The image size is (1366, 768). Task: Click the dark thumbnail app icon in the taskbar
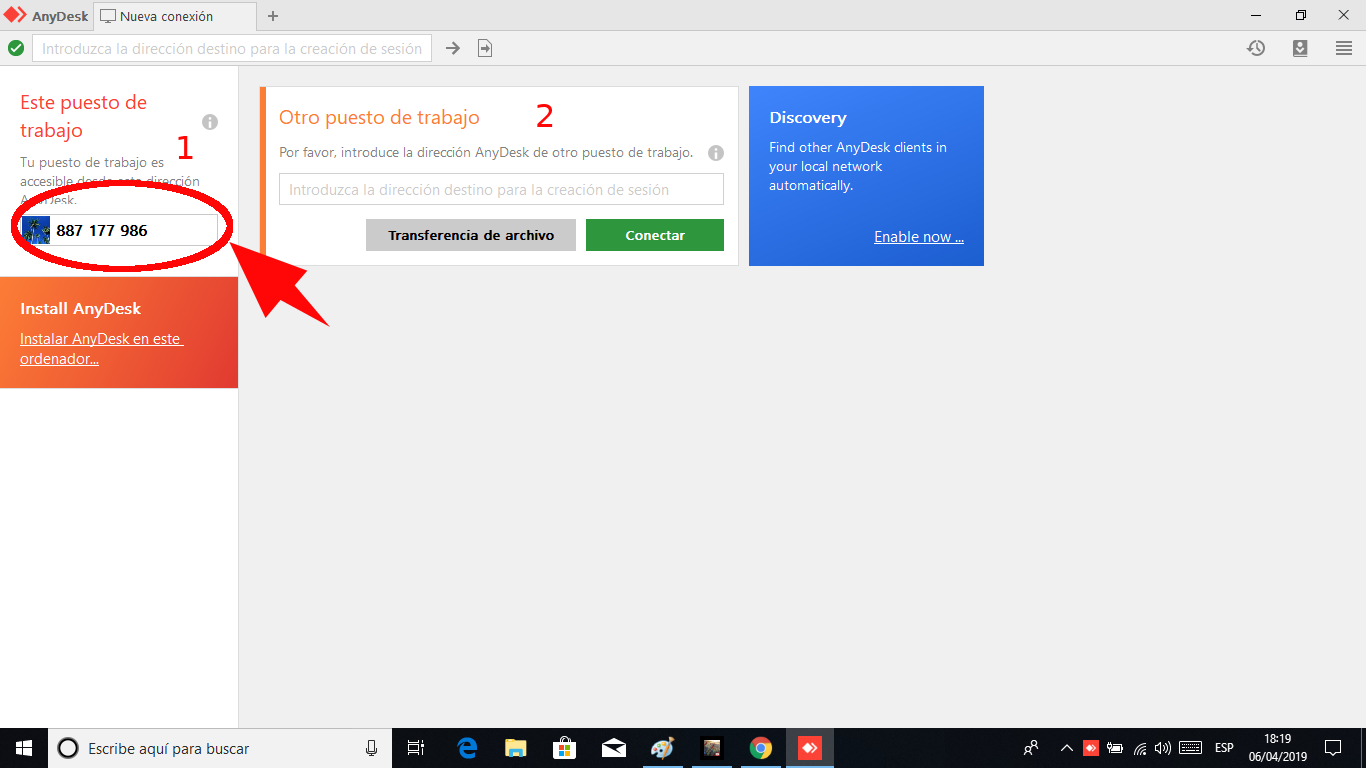coord(712,748)
